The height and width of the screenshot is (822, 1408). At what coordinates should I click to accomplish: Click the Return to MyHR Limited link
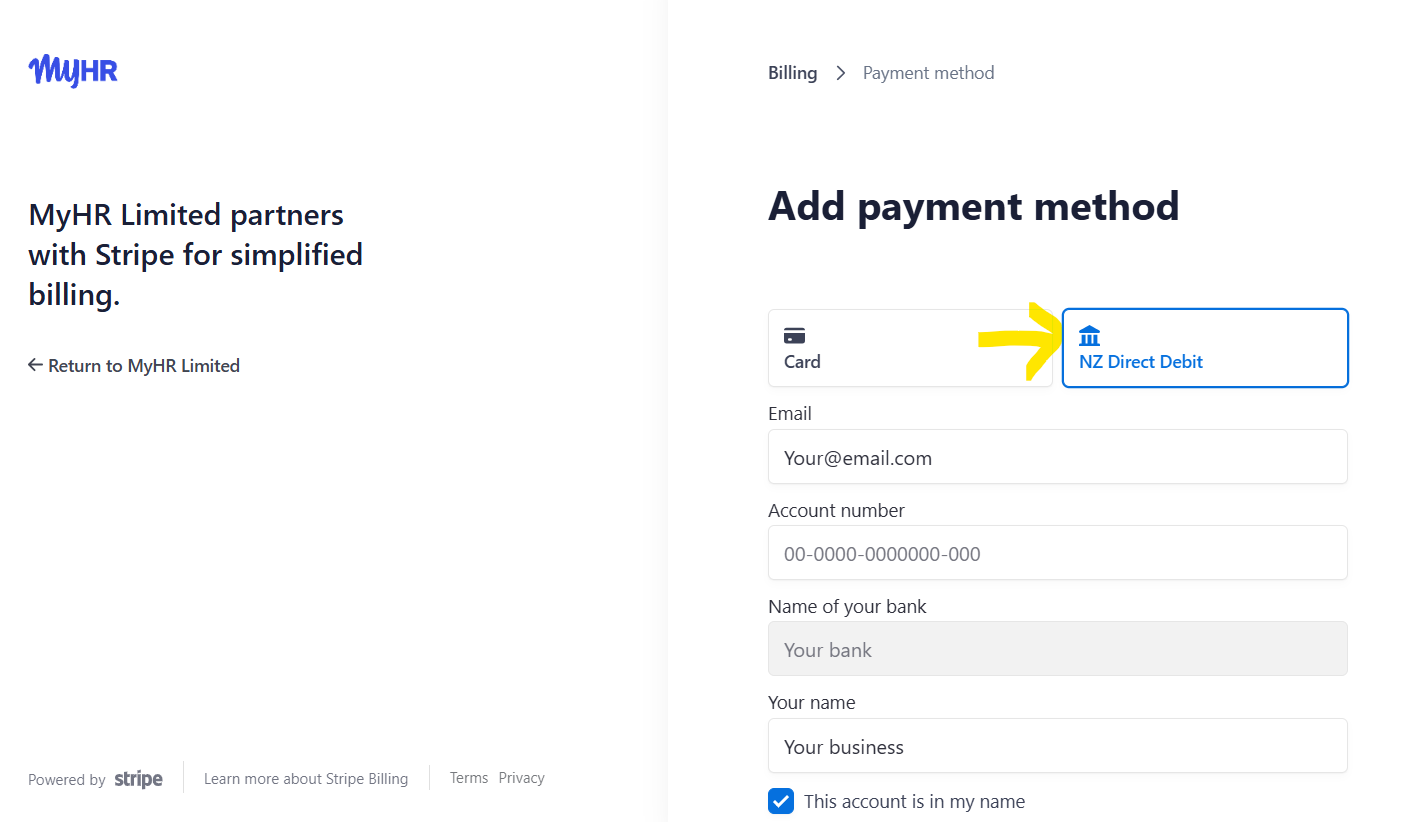pyautogui.click(x=144, y=365)
